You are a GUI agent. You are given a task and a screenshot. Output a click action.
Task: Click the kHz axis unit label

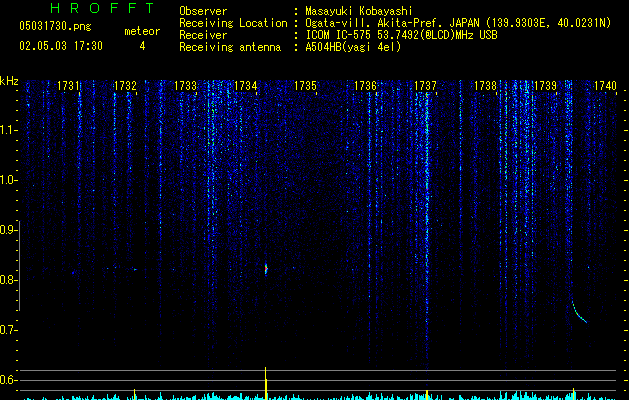9,81
